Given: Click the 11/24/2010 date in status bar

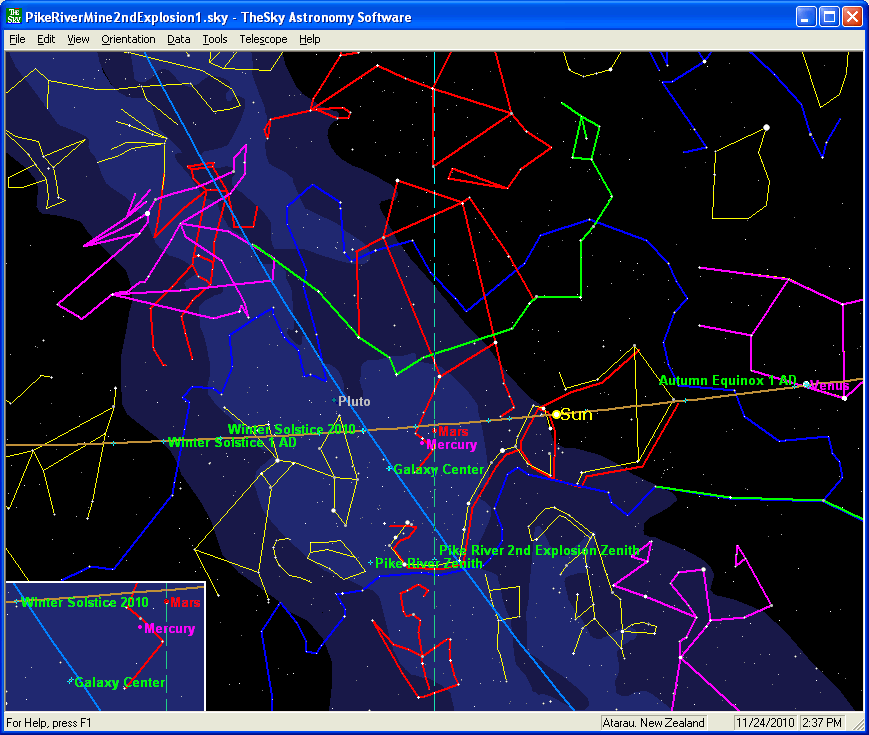Looking at the screenshot, I should pyautogui.click(x=764, y=723).
